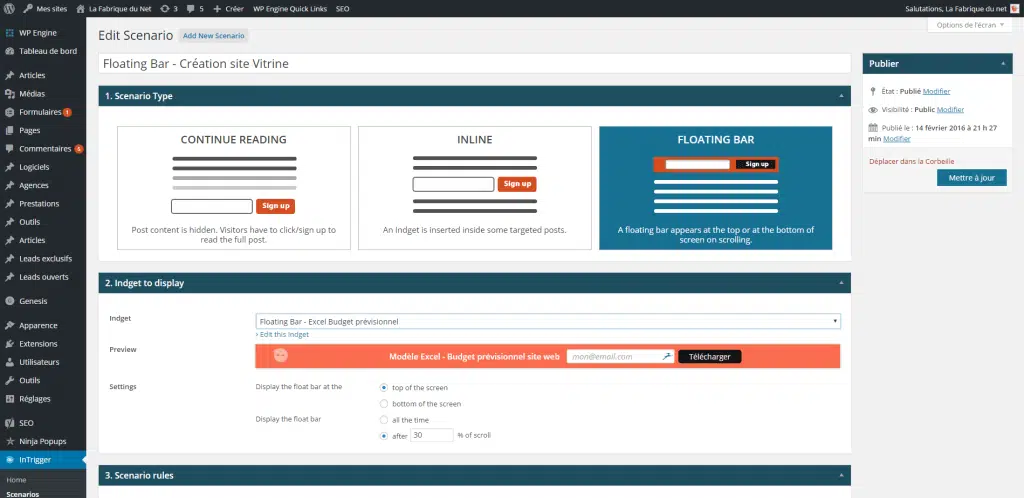
Task: Open the Réglages settings icon in sidebar
Action: point(10,398)
